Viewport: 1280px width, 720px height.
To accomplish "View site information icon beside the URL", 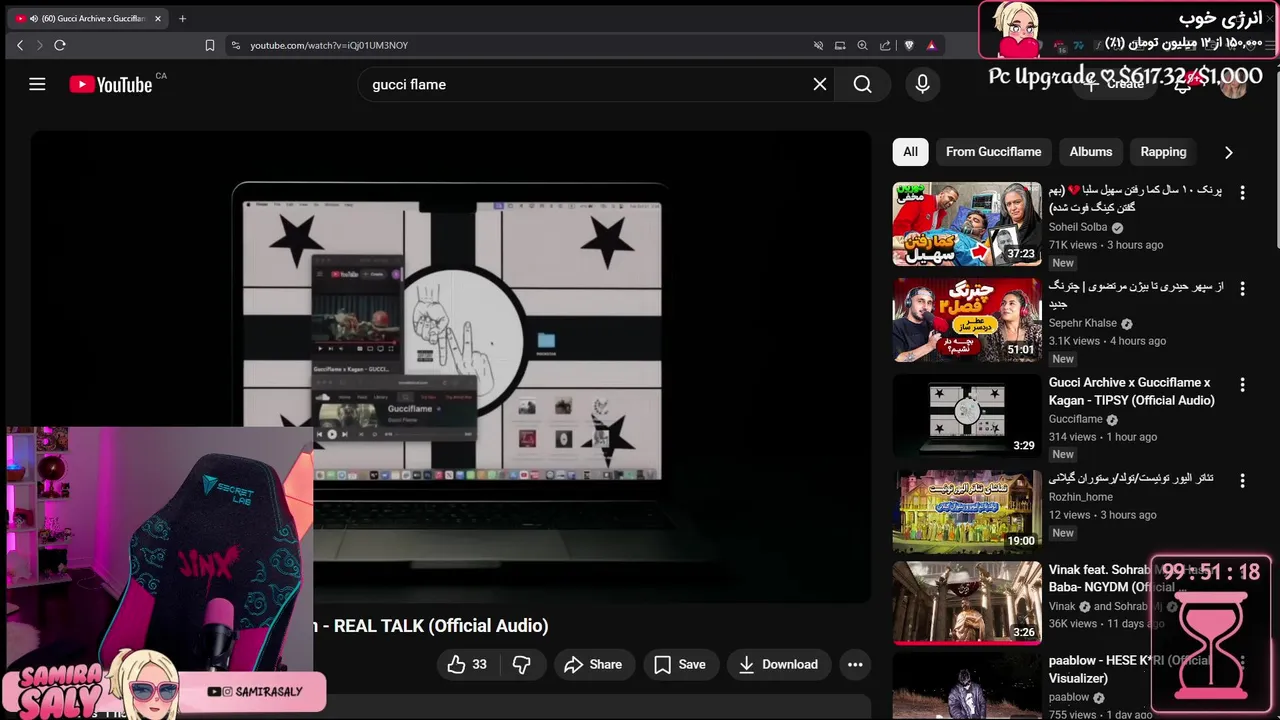I will 236,45.
